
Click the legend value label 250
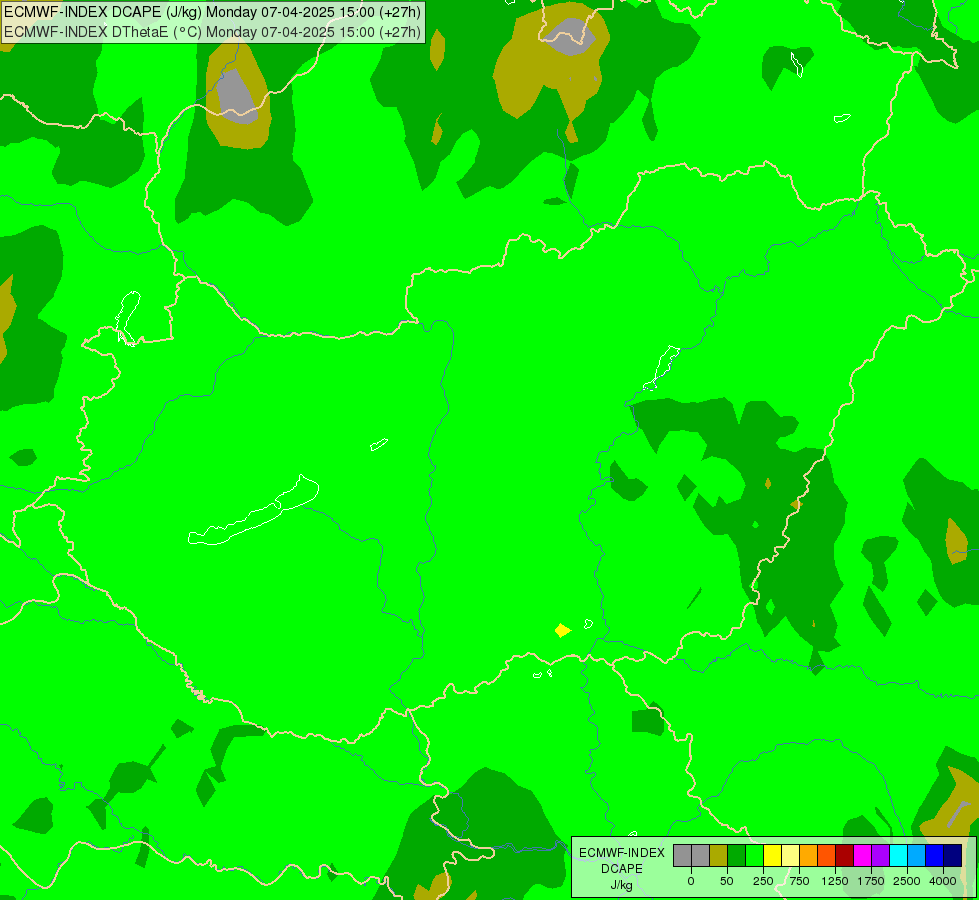(763, 881)
